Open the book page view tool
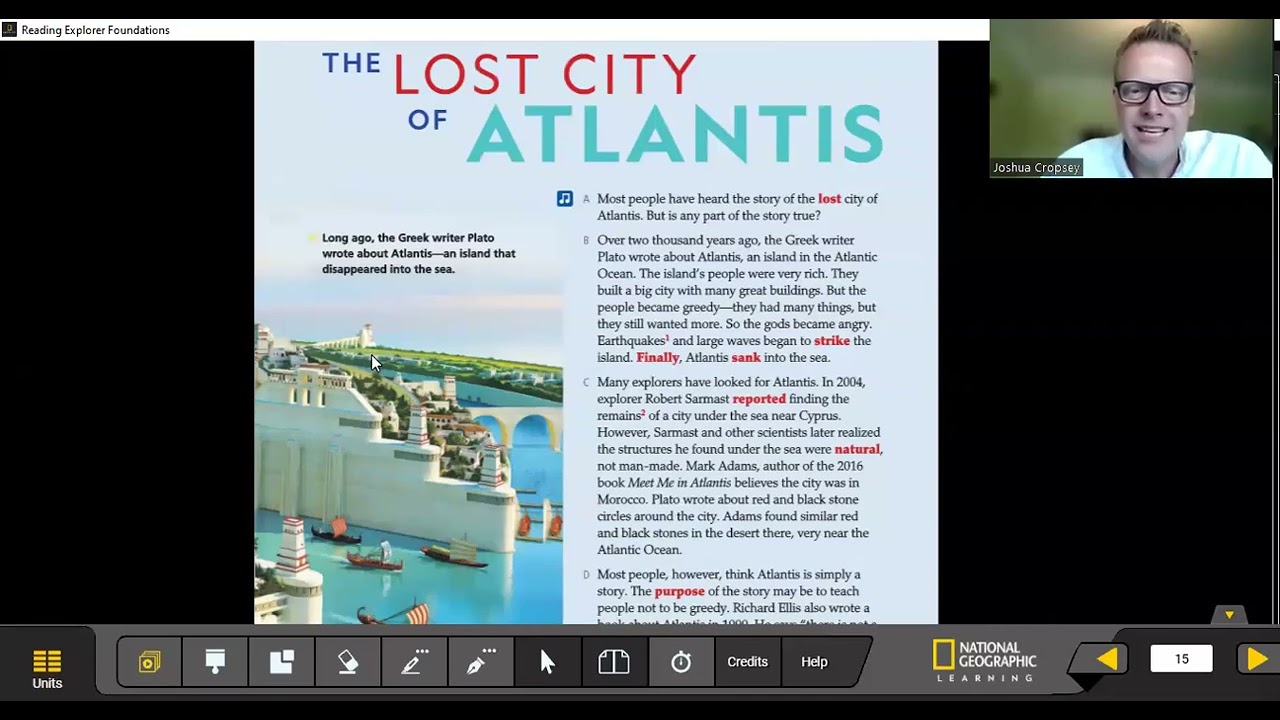The image size is (1280, 720). coord(614,662)
